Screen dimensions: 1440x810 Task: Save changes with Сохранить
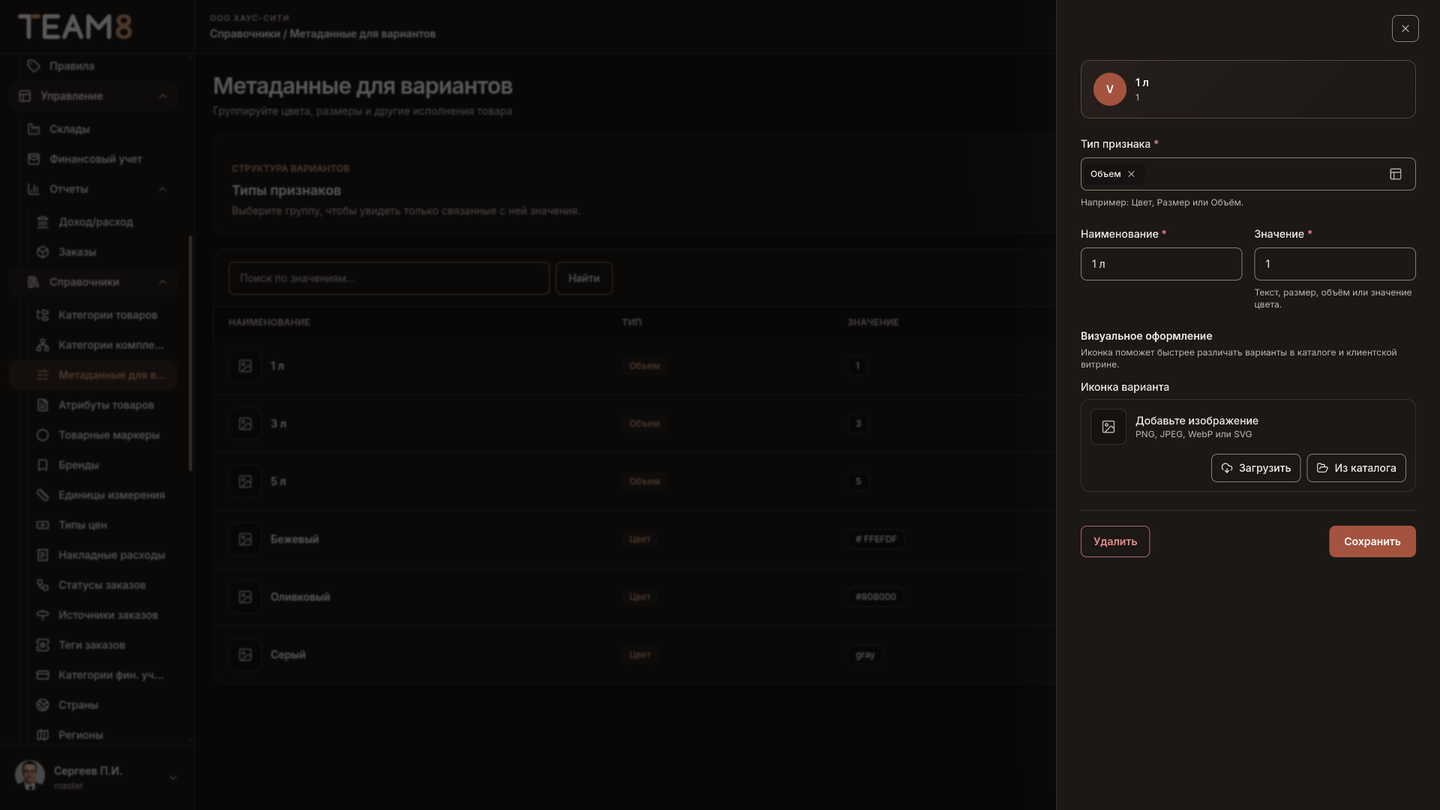[x=1372, y=541]
